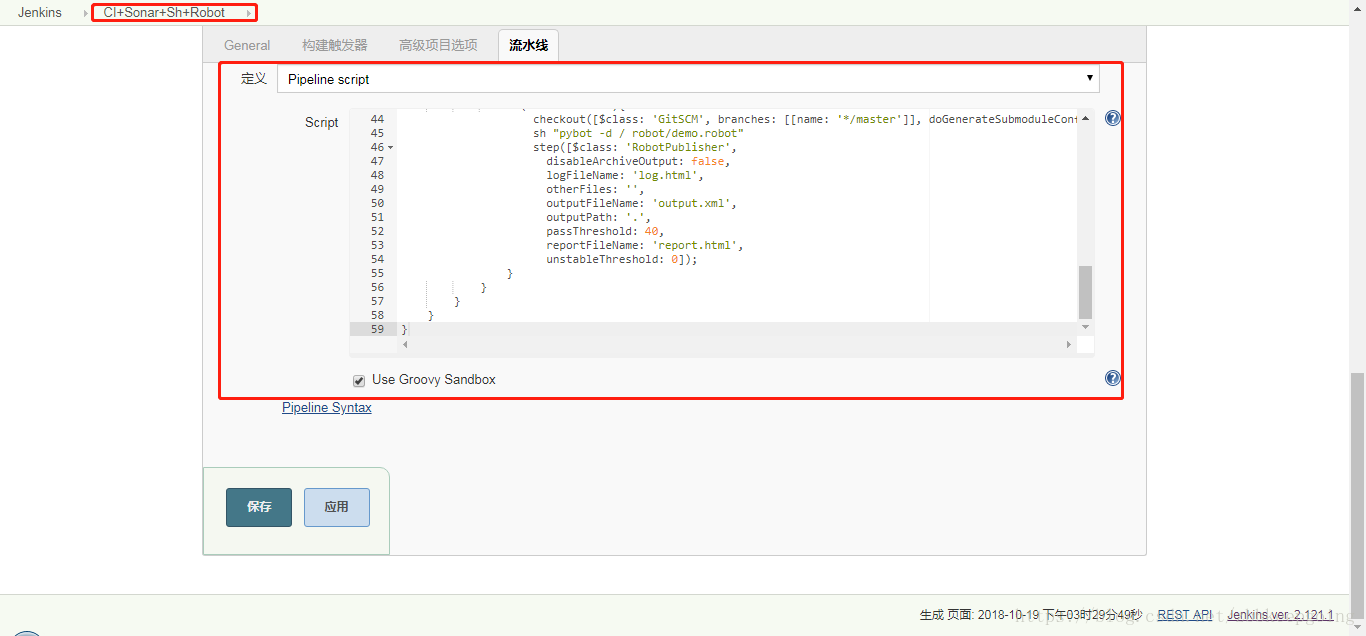Click line number 59 in gutter

377,329
